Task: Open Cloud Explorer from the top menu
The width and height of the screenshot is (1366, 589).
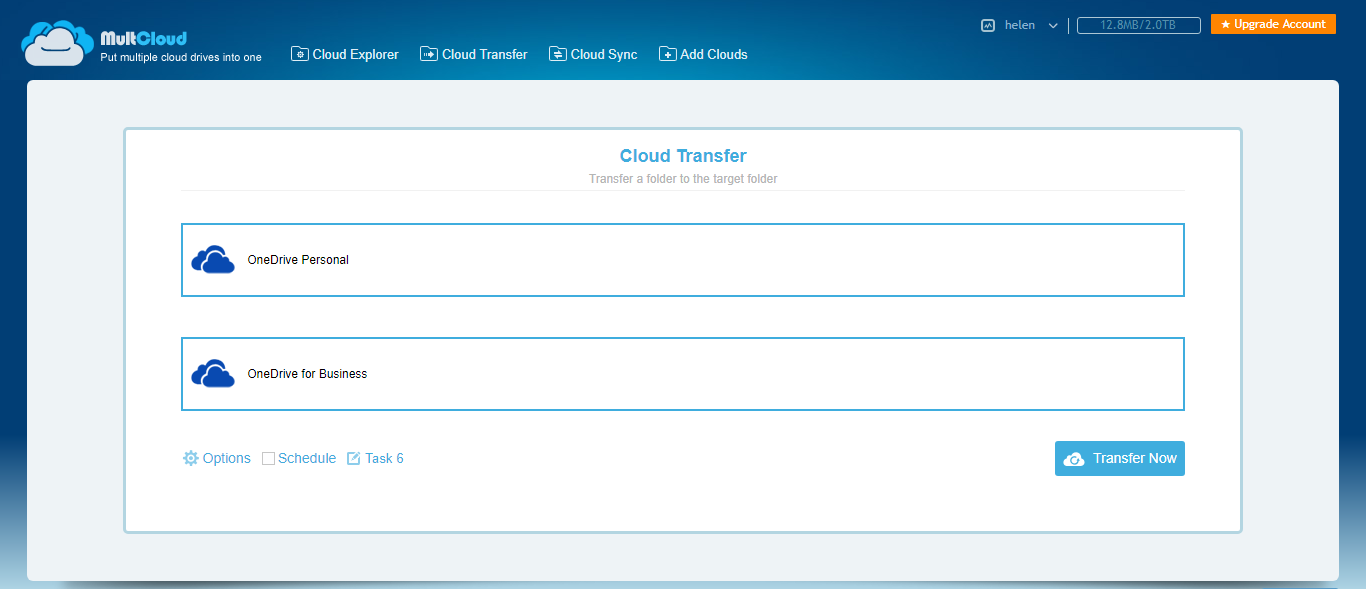Action: point(345,54)
